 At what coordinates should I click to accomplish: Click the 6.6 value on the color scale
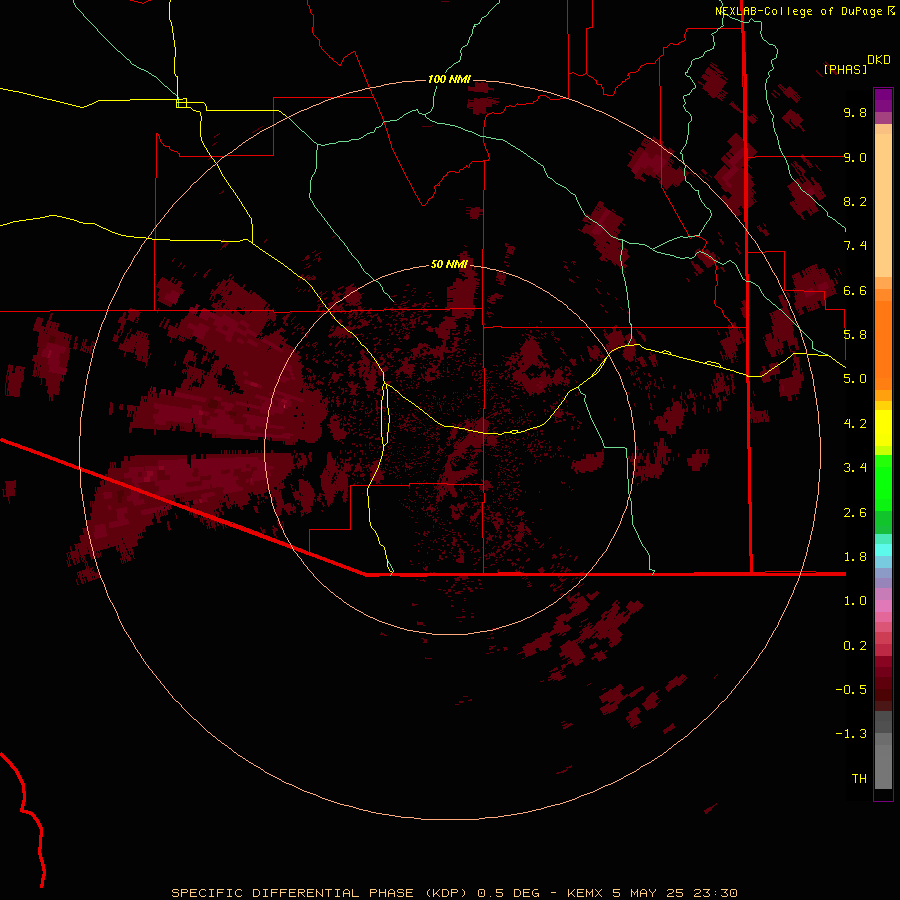pyautogui.click(x=855, y=290)
